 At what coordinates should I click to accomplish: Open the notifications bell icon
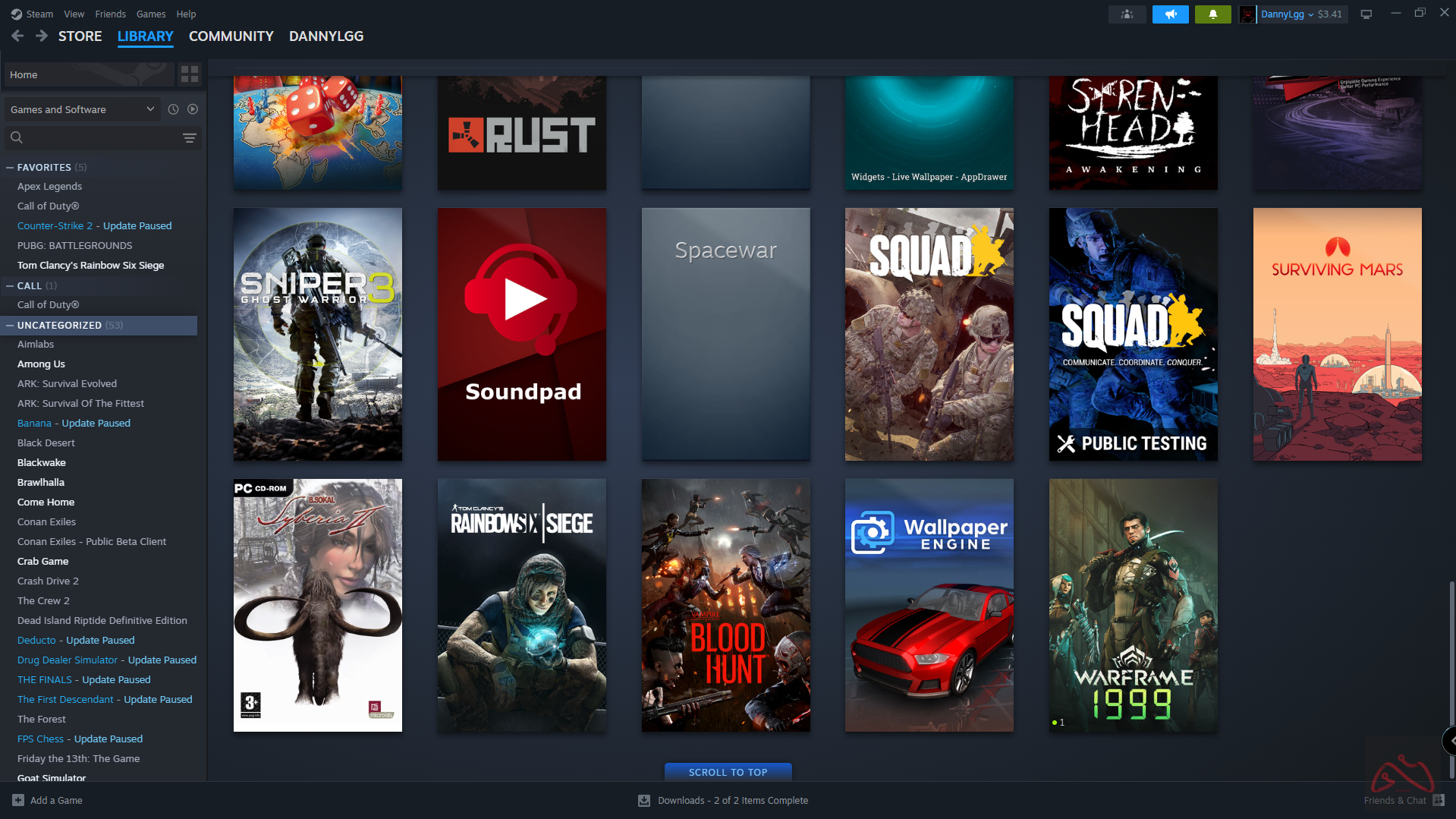[1212, 14]
